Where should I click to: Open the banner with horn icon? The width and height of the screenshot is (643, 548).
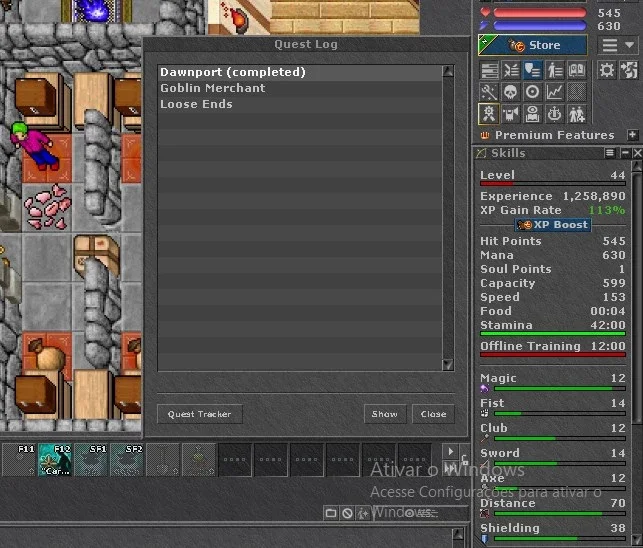coord(511,114)
